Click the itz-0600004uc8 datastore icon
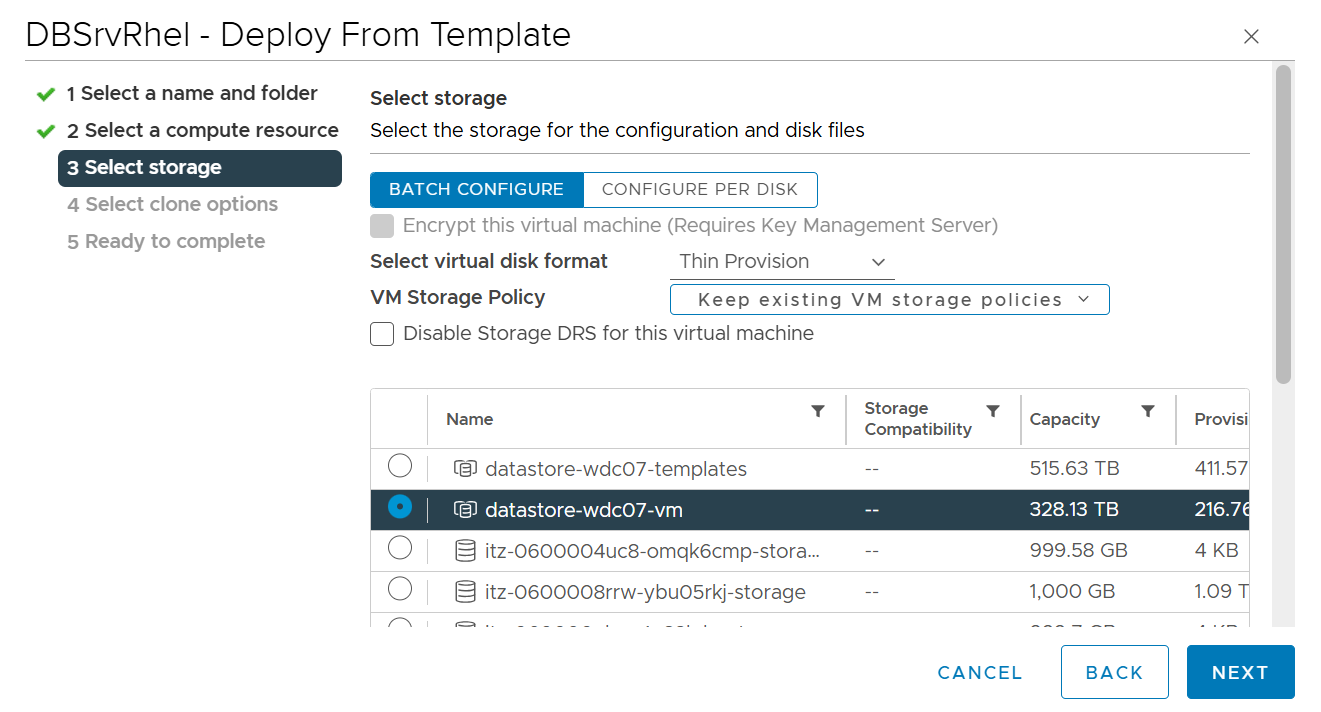 [x=465, y=550]
